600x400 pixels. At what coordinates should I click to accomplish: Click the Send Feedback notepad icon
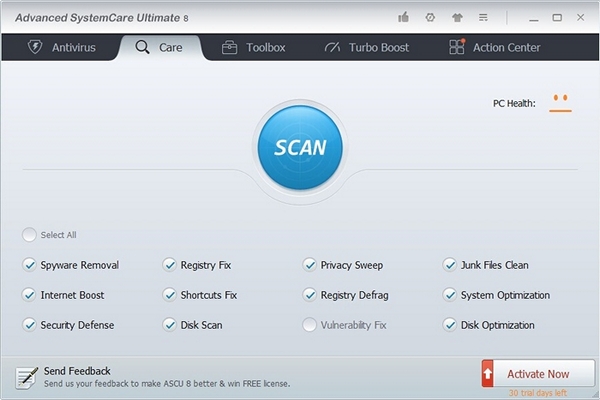point(26,377)
